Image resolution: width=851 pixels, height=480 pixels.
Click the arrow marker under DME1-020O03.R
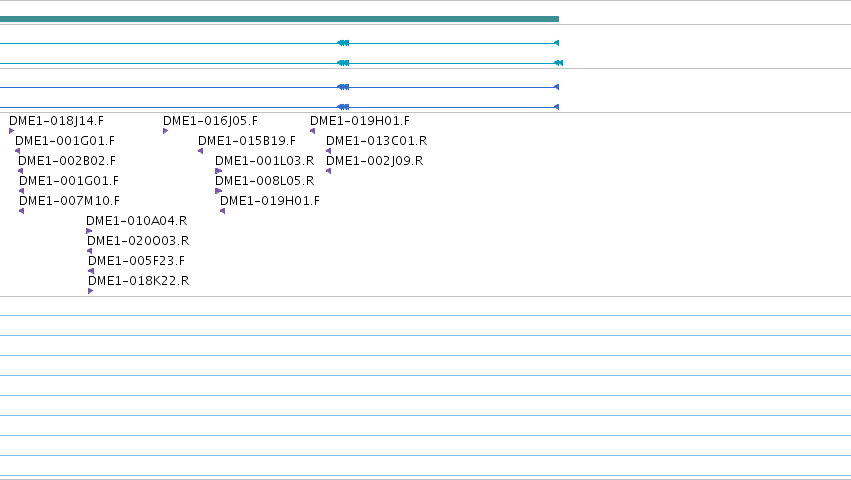coord(90,251)
